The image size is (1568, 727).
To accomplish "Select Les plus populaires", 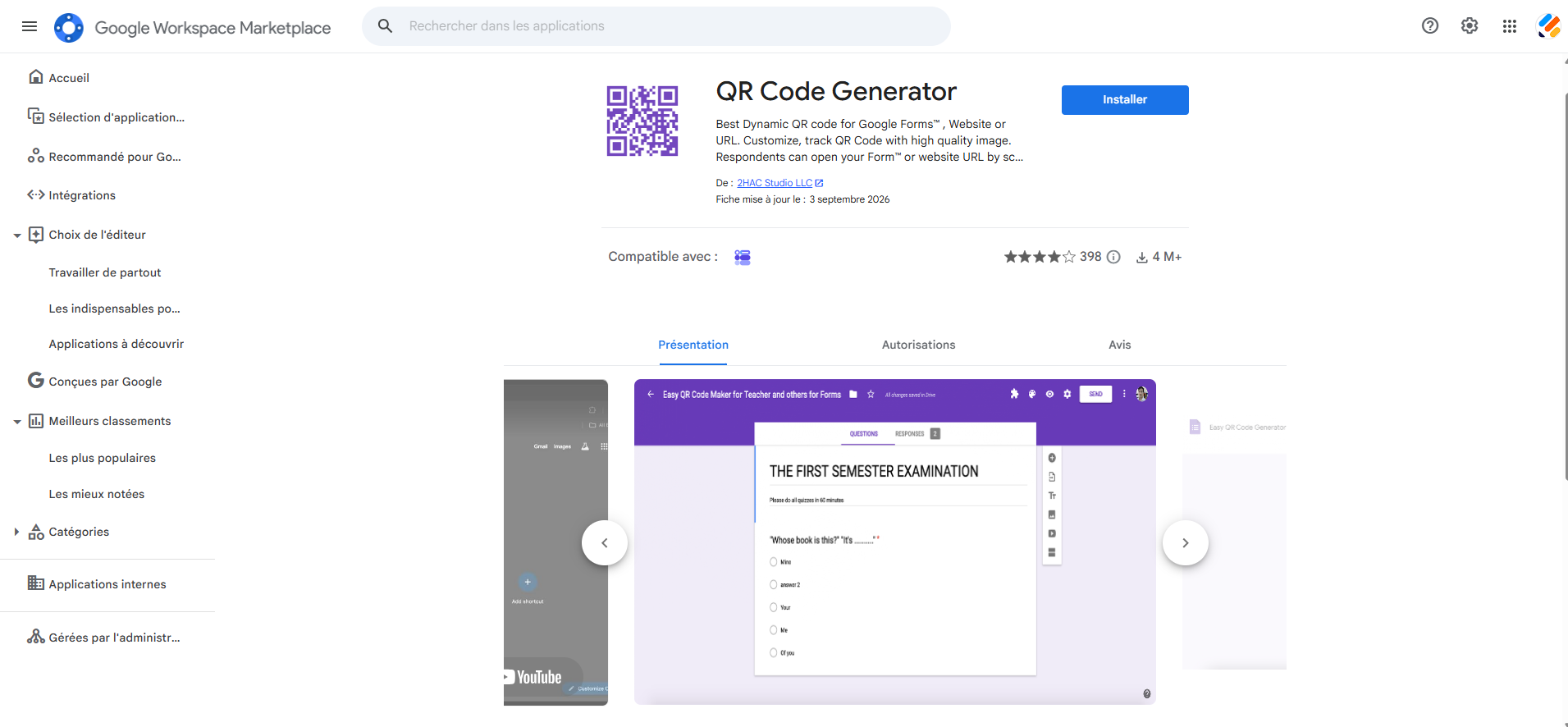I will 102,458.
